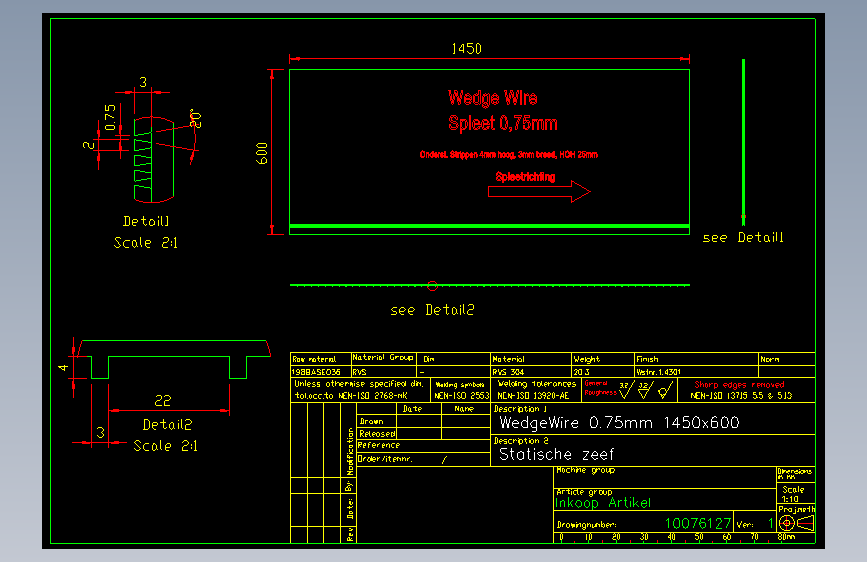Viewport: 867px width, 562px height.
Task: Select 'Scale 2:1' under Detail1
Action: [x=145, y=243]
